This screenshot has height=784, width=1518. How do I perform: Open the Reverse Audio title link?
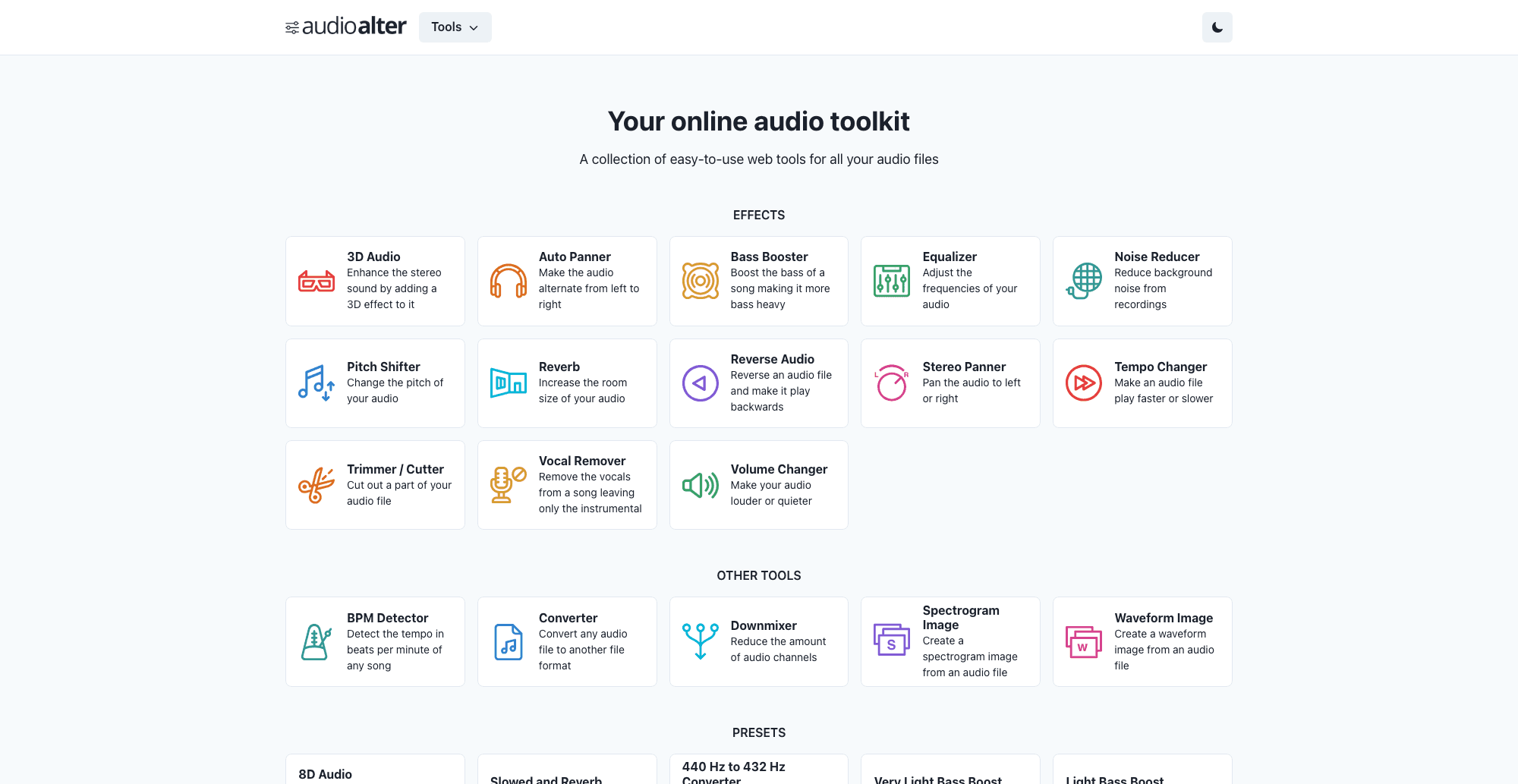pos(772,359)
